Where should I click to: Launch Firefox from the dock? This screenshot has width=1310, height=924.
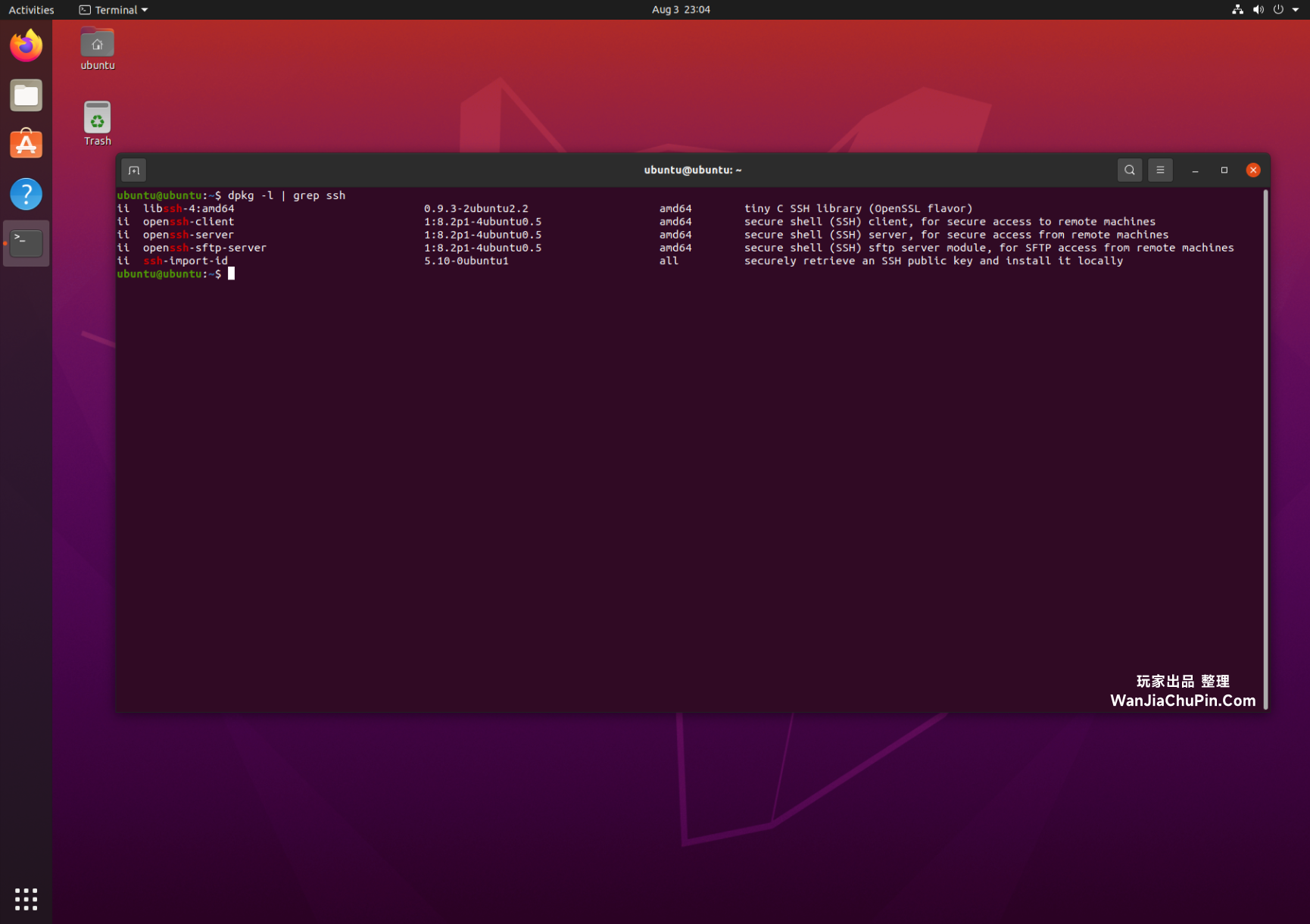point(26,45)
